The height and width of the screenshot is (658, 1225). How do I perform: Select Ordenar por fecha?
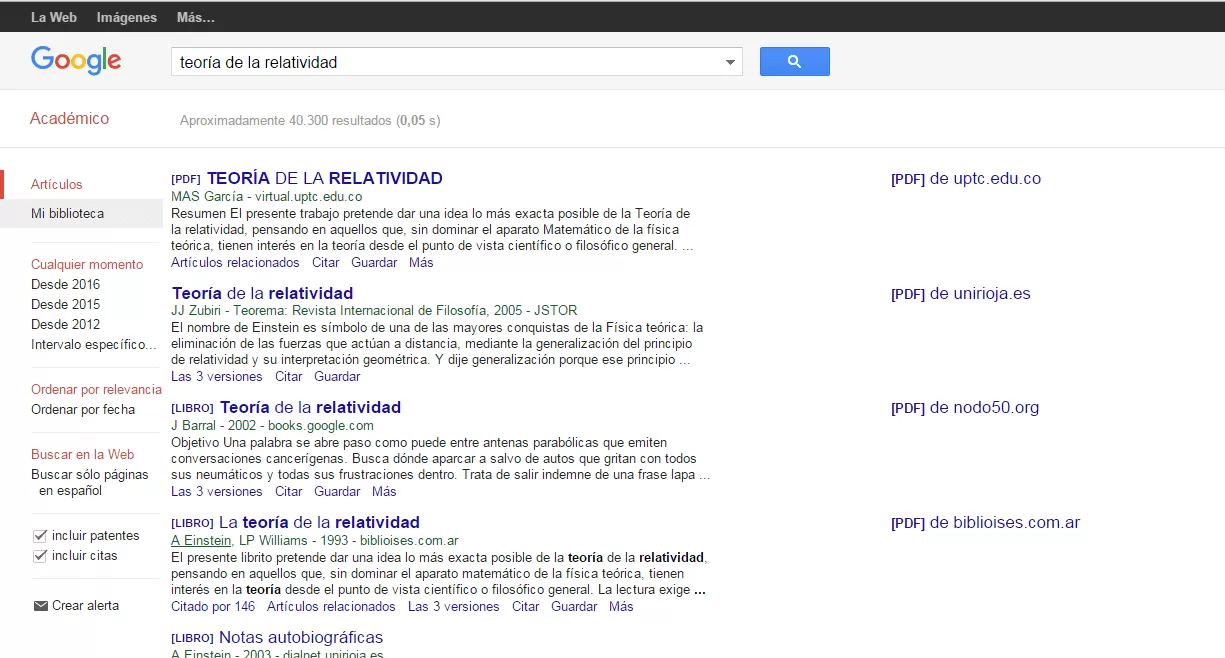(83, 409)
